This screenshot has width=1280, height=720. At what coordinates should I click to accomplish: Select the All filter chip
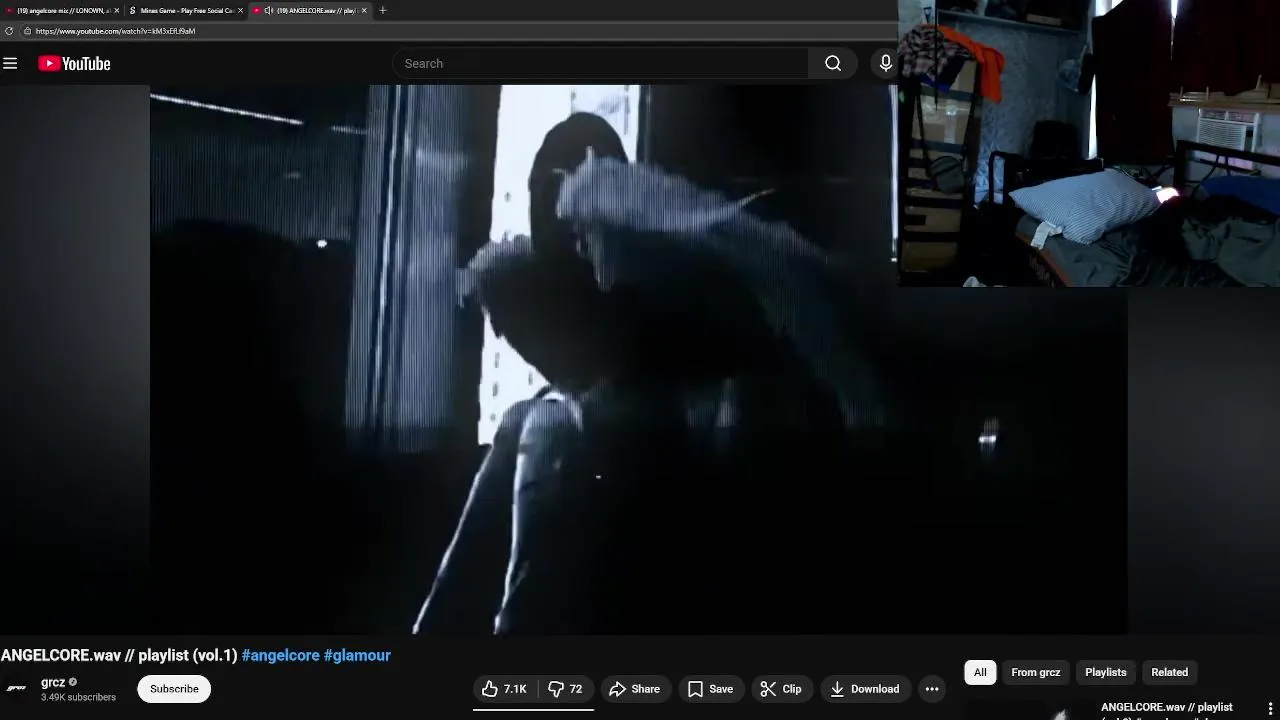[x=980, y=672]
